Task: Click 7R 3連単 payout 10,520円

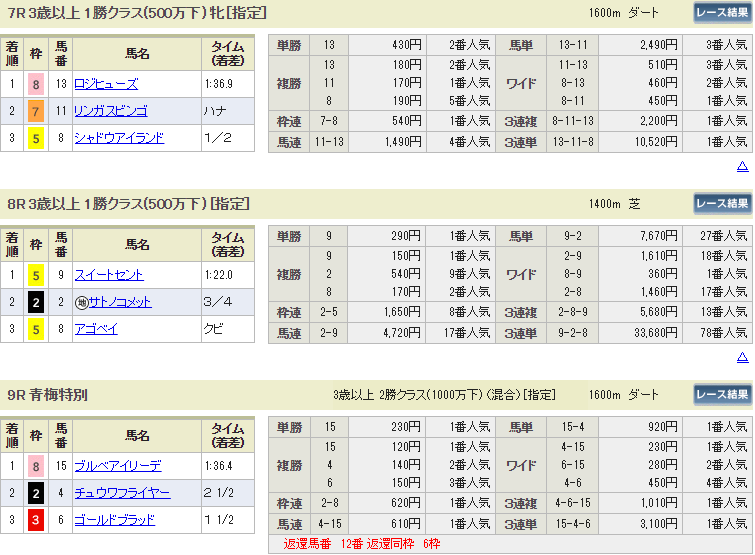Action: (656, 142)
